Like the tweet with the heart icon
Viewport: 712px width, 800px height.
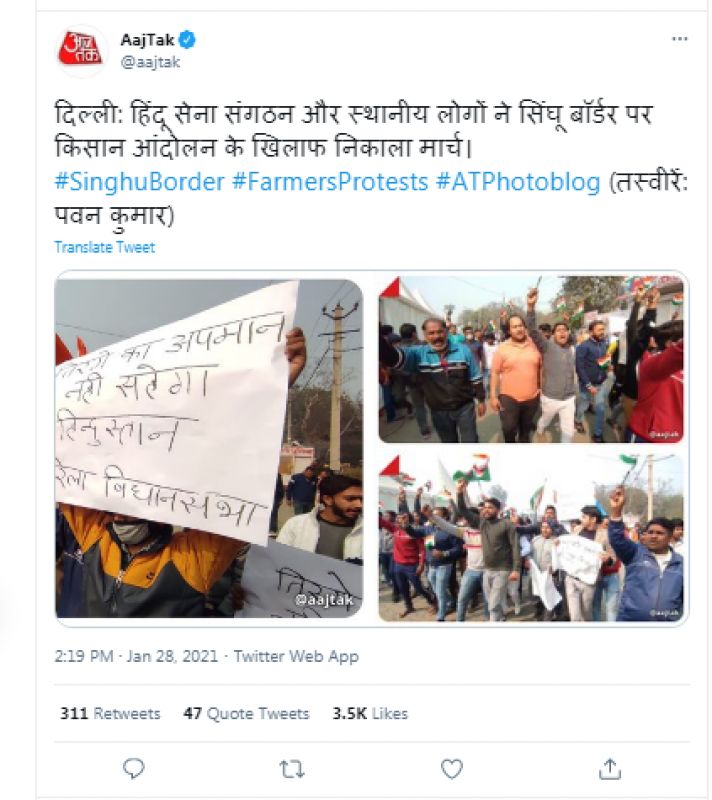pos(451,769)
